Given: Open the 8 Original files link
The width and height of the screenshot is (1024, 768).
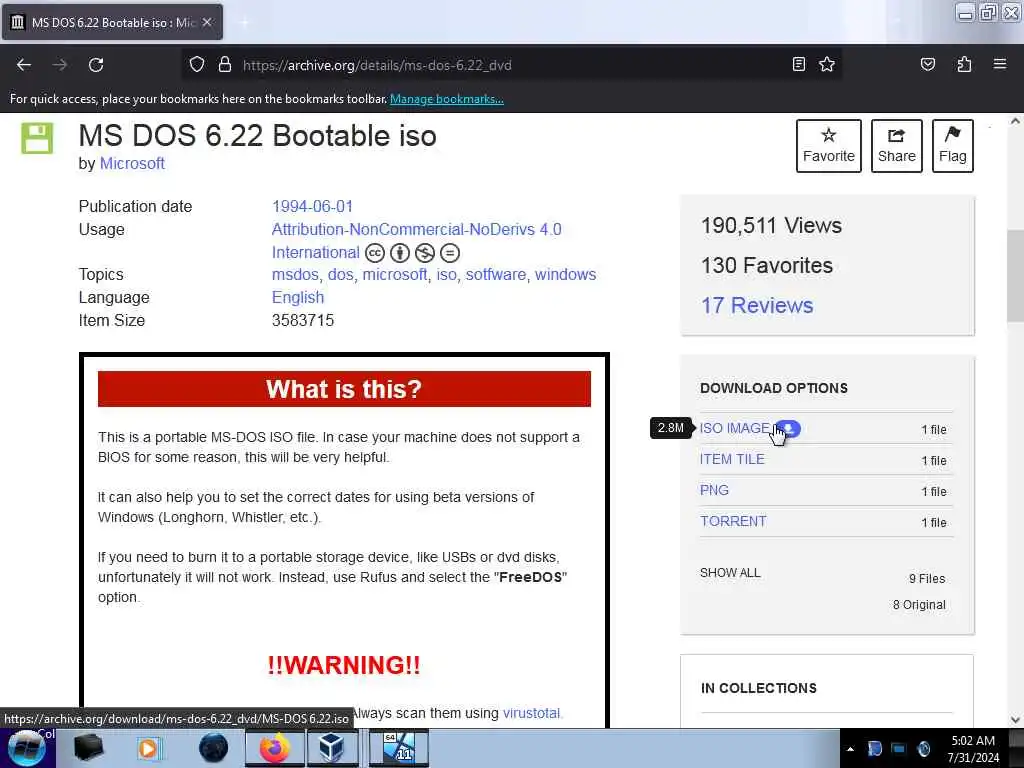Looking at the screenshot, I should (x=919, y=605).
